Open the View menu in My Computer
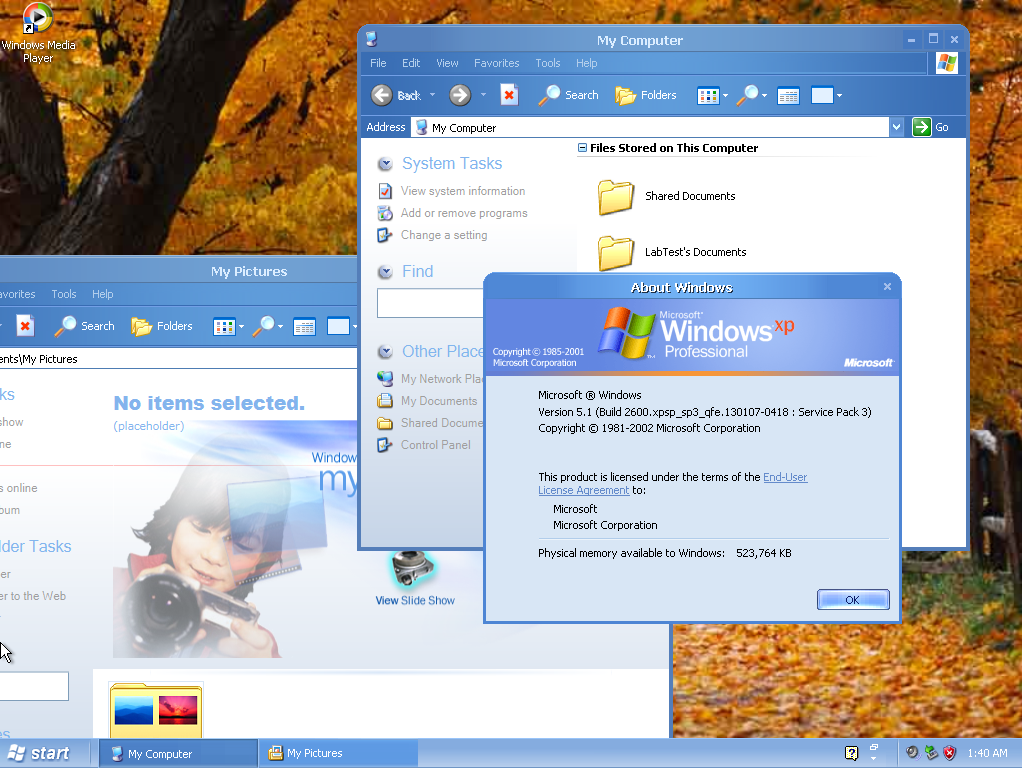Viewport: 1022px width, 768px height. [x=447, y=63]
